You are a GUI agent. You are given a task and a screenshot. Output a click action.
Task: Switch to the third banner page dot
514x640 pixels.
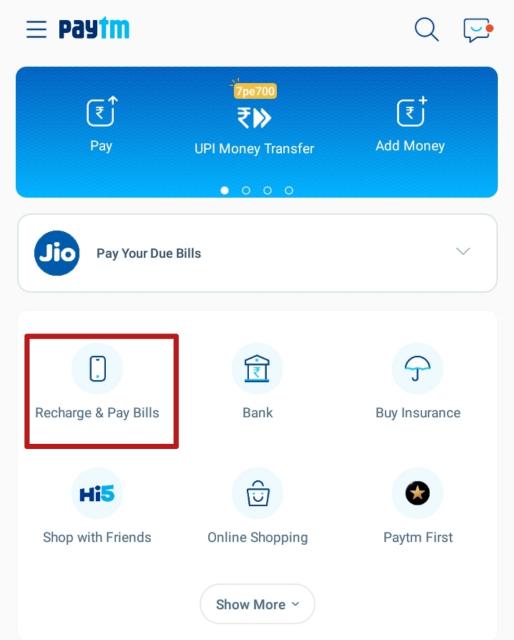pos(267,190)
